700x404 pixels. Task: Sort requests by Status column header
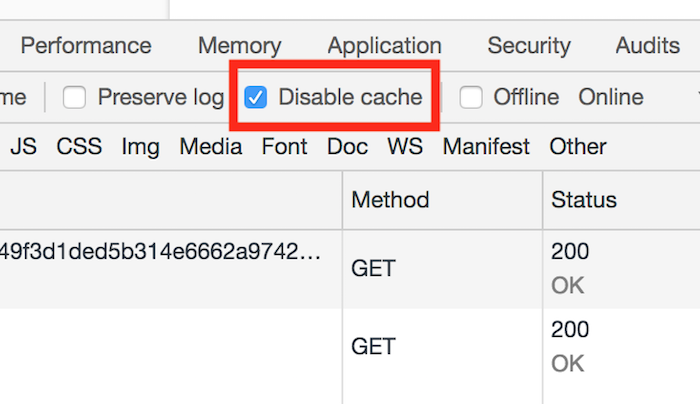tap(584, 200)
